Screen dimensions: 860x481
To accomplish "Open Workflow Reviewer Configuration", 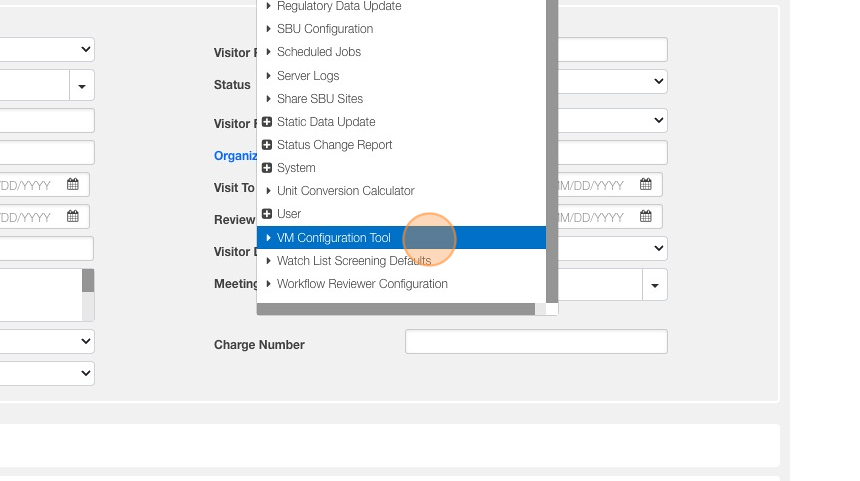I will click(x=362, y=284).
